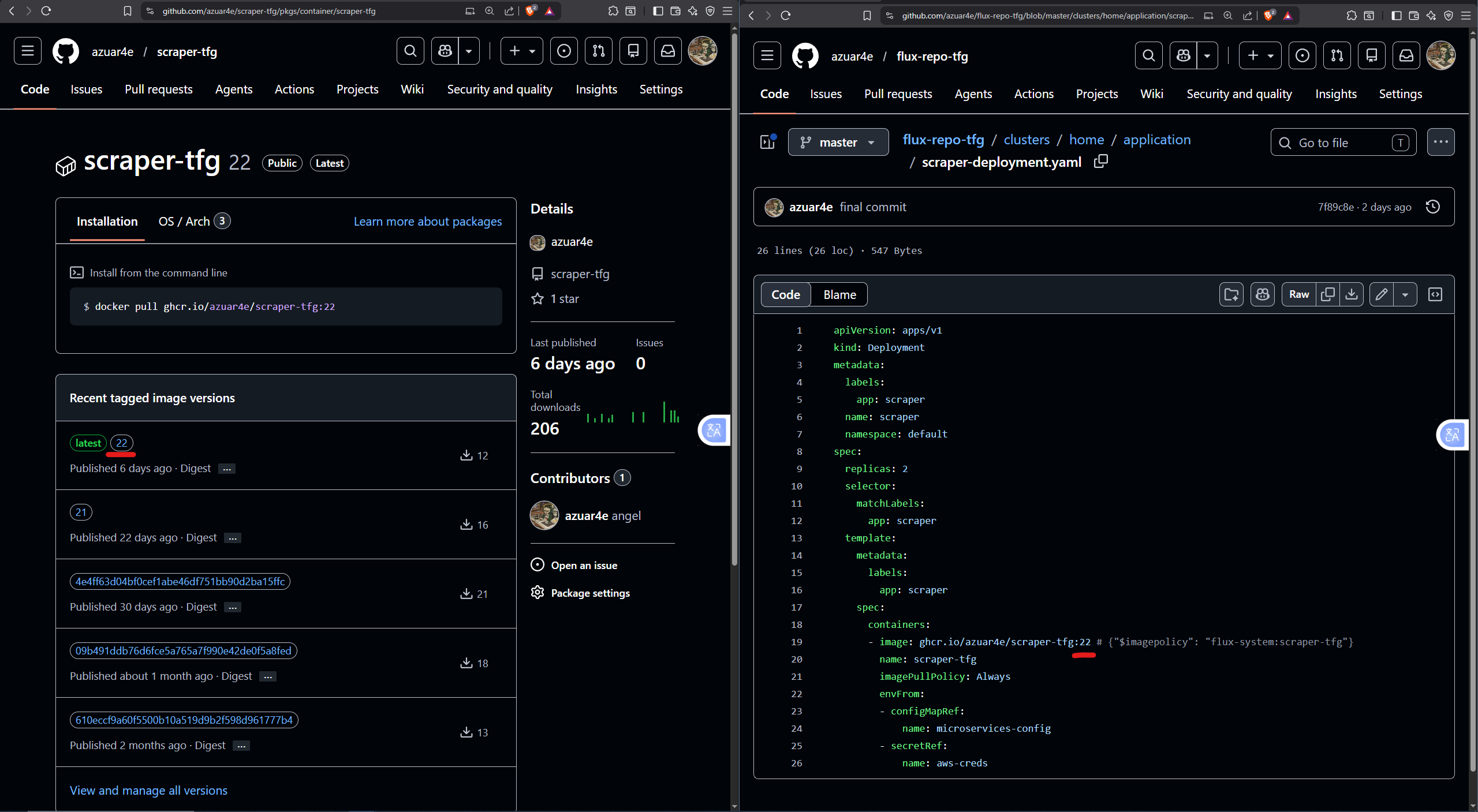This screenshot has height=812, width=1478.
Task: Click Brave shields icon in left address bar
Action: [x=530, y=11]
